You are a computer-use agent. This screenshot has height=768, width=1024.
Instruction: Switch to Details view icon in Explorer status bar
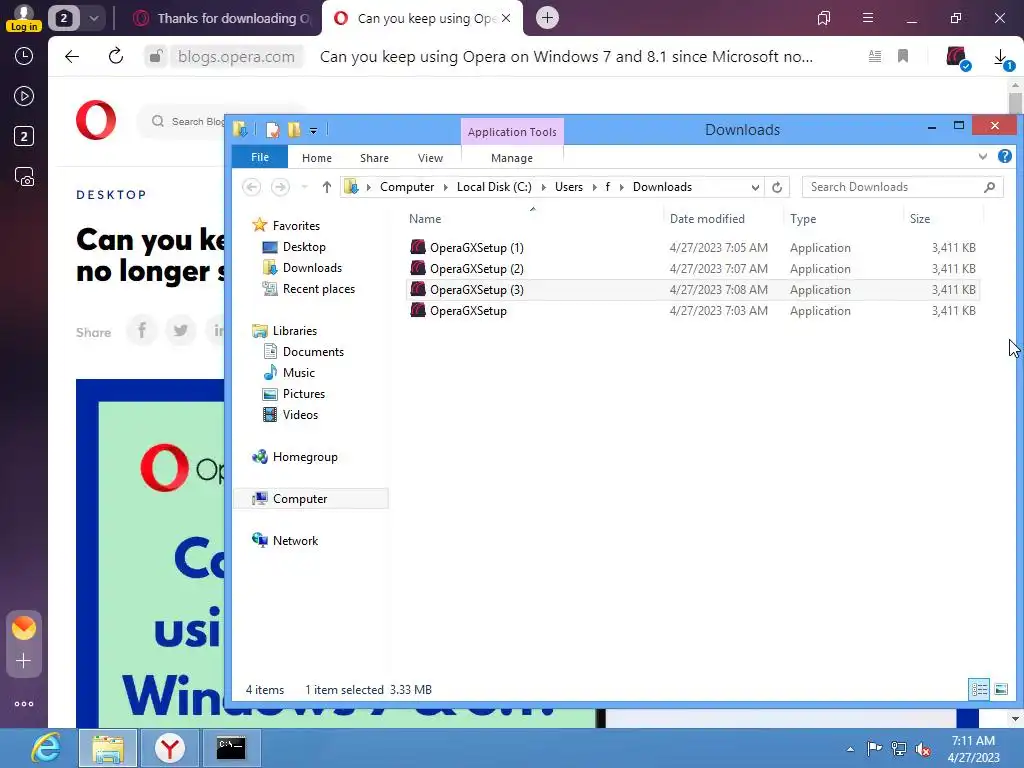(979, 689)
